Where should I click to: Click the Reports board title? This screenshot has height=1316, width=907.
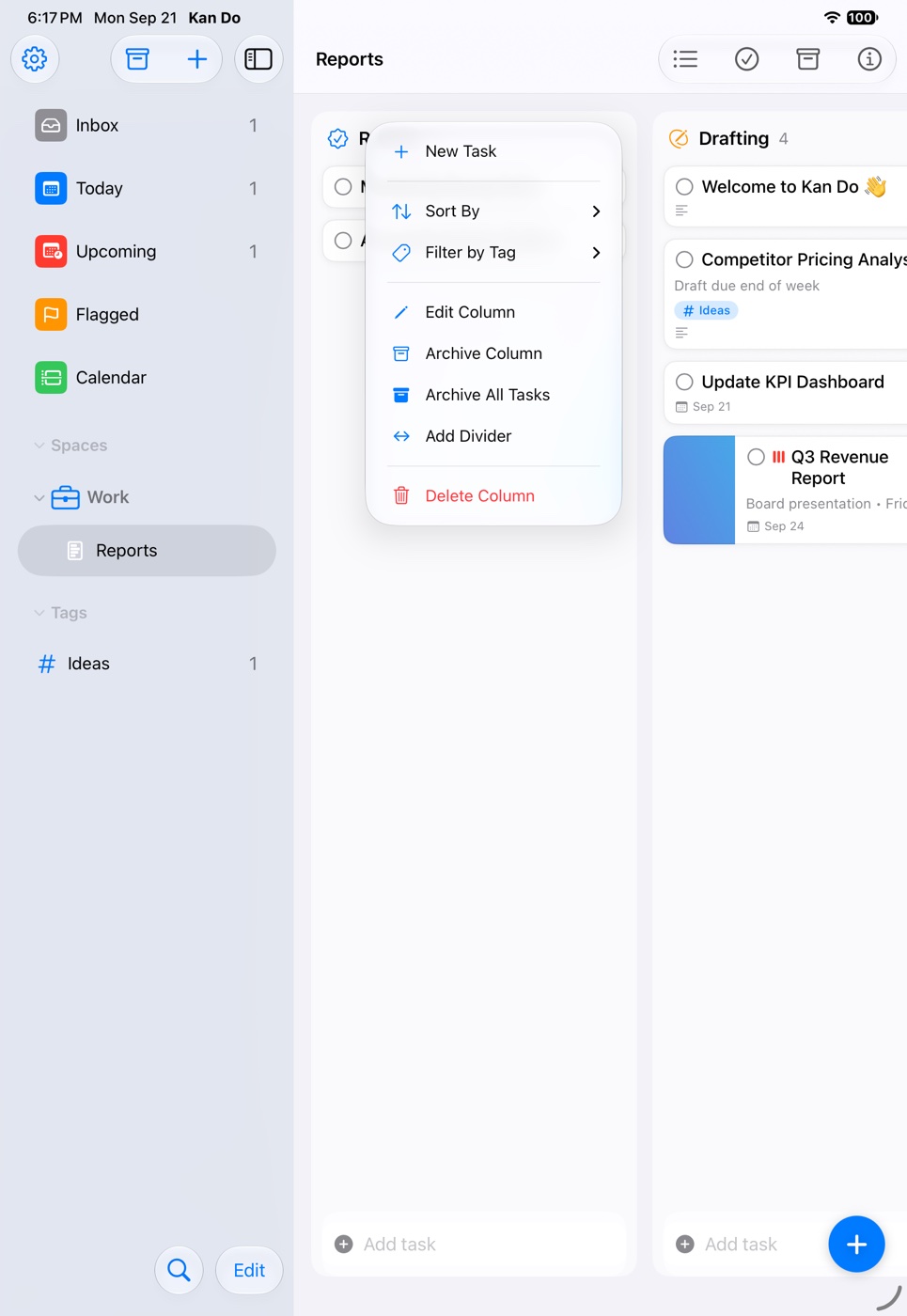pyautogui.click(x=350, y=59)
